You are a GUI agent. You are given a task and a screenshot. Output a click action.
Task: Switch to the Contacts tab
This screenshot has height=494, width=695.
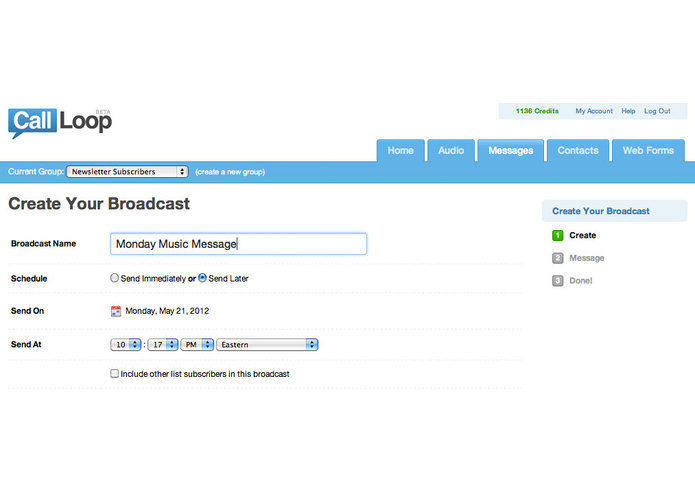tap(578, 151)
